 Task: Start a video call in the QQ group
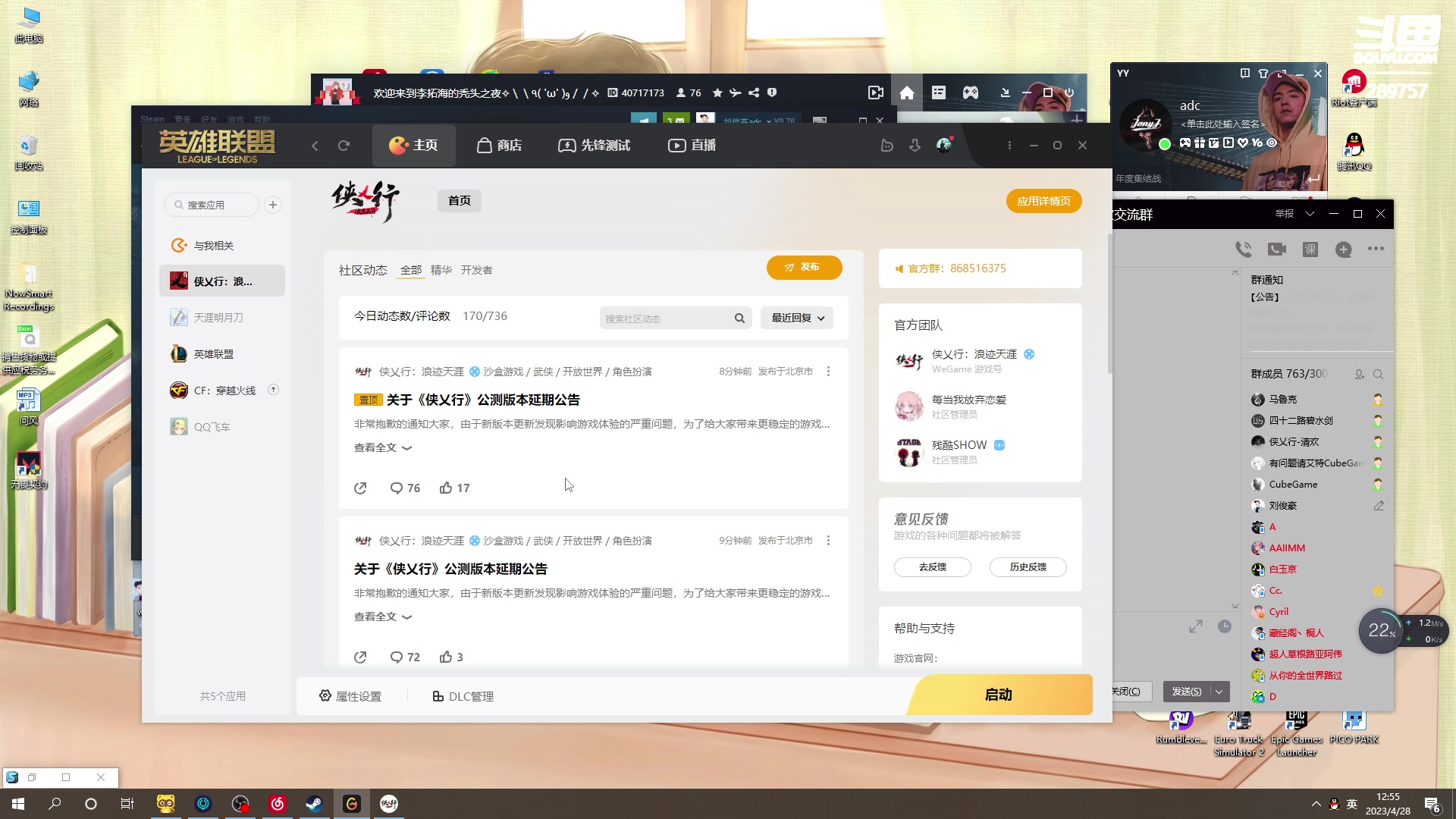point(1277,249)
